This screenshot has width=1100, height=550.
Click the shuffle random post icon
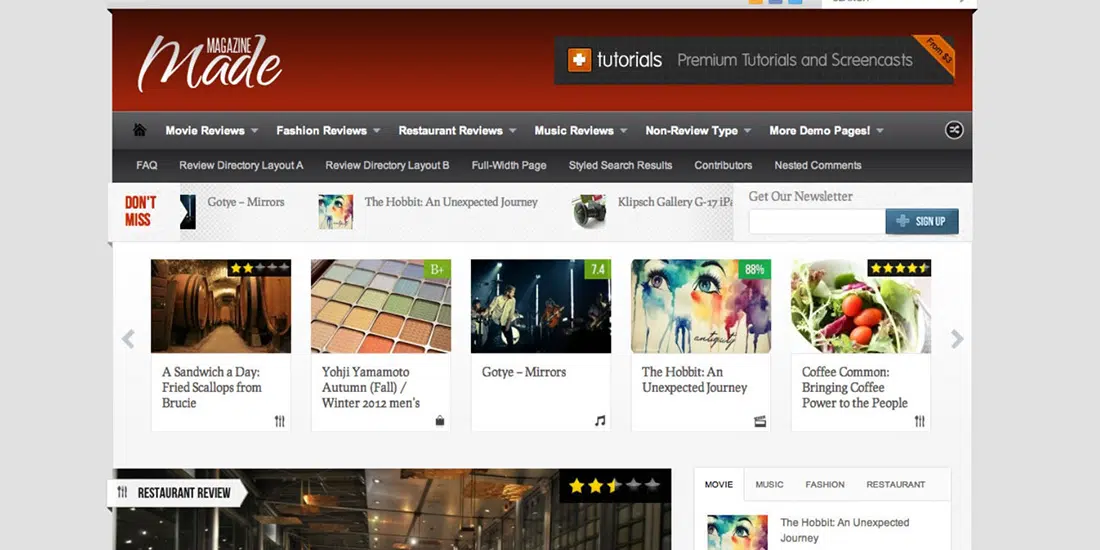954,130
